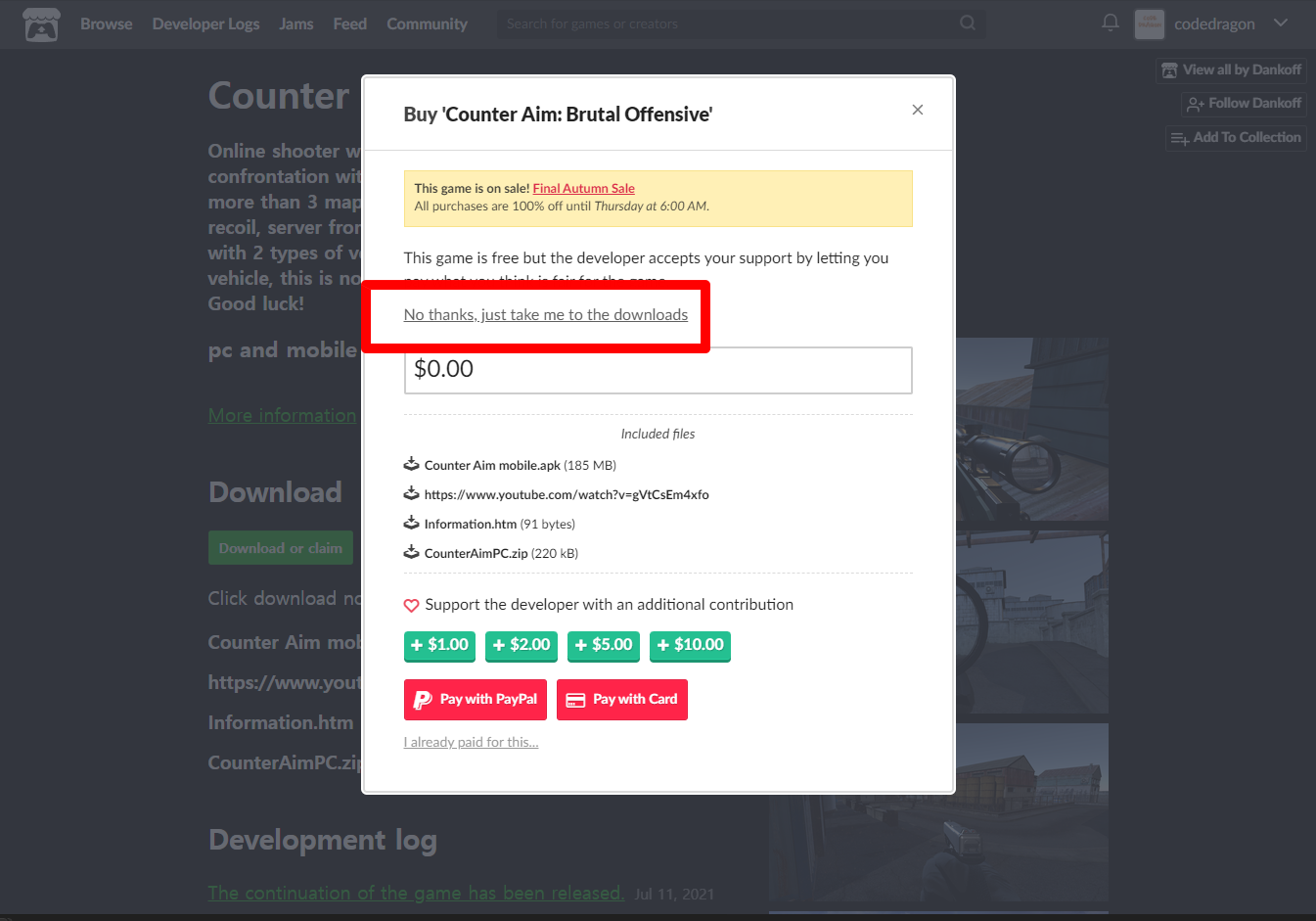The width and height of the screenshot is (1316, 921).
Task: Click I already paid for this link
Action: click(472, 742)
